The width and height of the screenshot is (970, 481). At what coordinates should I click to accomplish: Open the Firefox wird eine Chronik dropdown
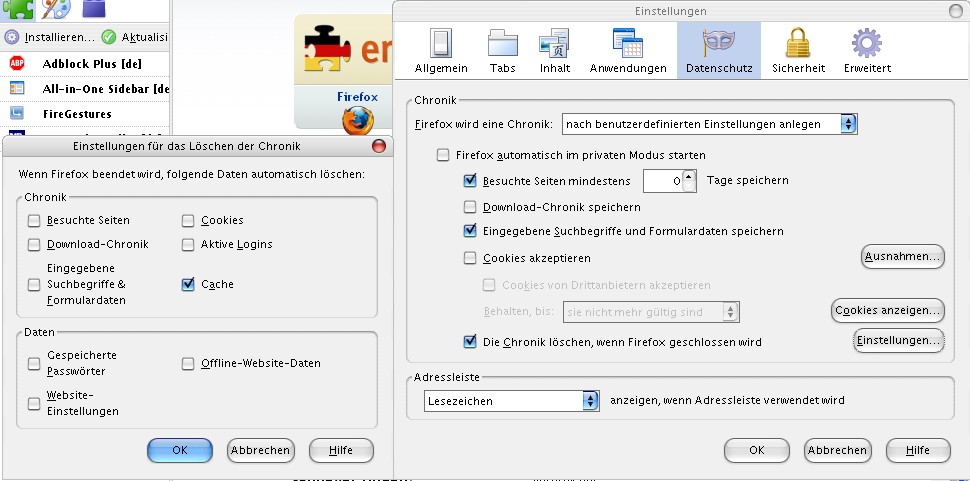click(x=710, y=124)
